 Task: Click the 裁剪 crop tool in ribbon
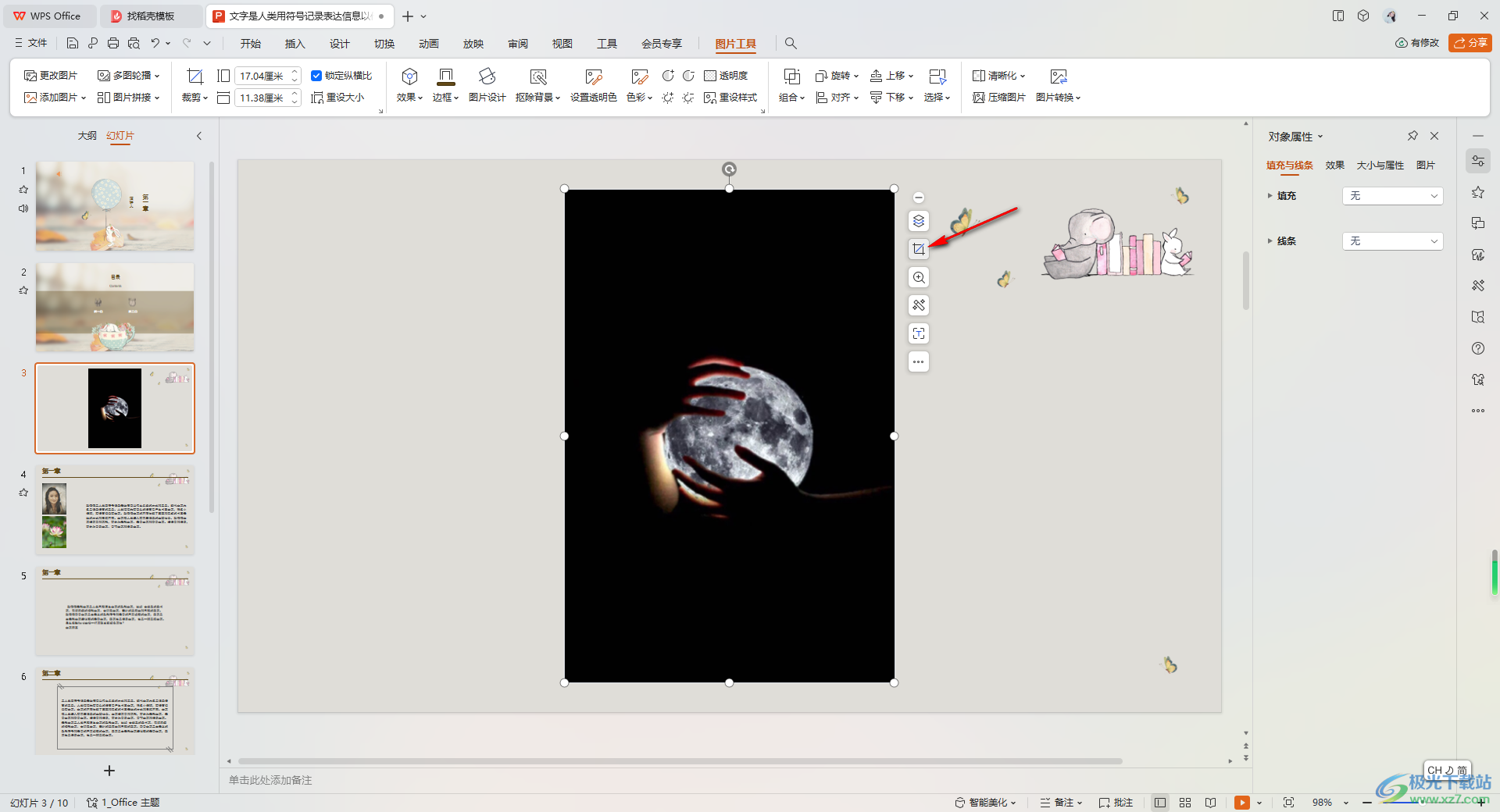click(x=195, y=85)
